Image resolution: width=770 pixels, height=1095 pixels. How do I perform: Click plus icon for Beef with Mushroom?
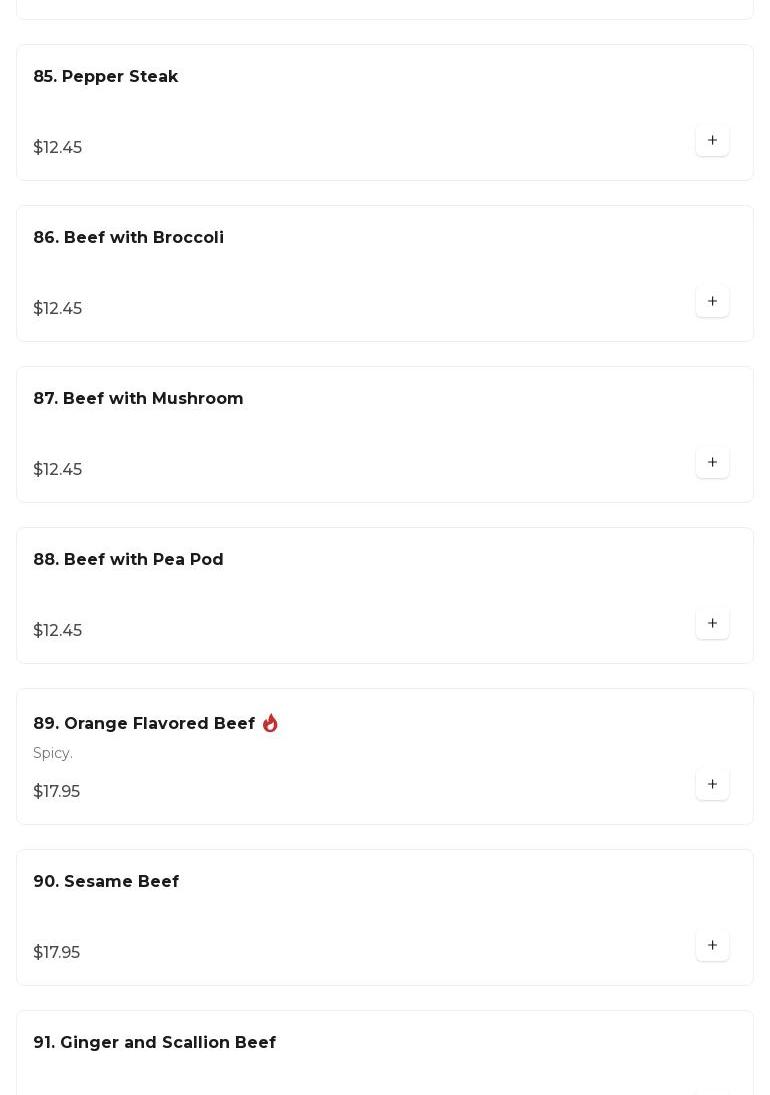click(x=712, y=463)
